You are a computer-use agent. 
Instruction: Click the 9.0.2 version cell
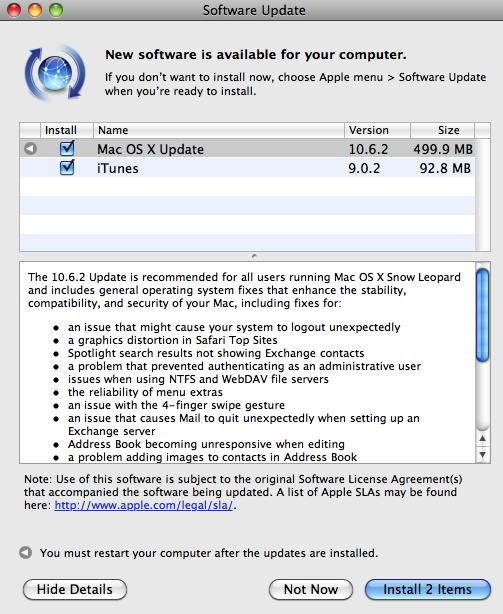(364, 168)
